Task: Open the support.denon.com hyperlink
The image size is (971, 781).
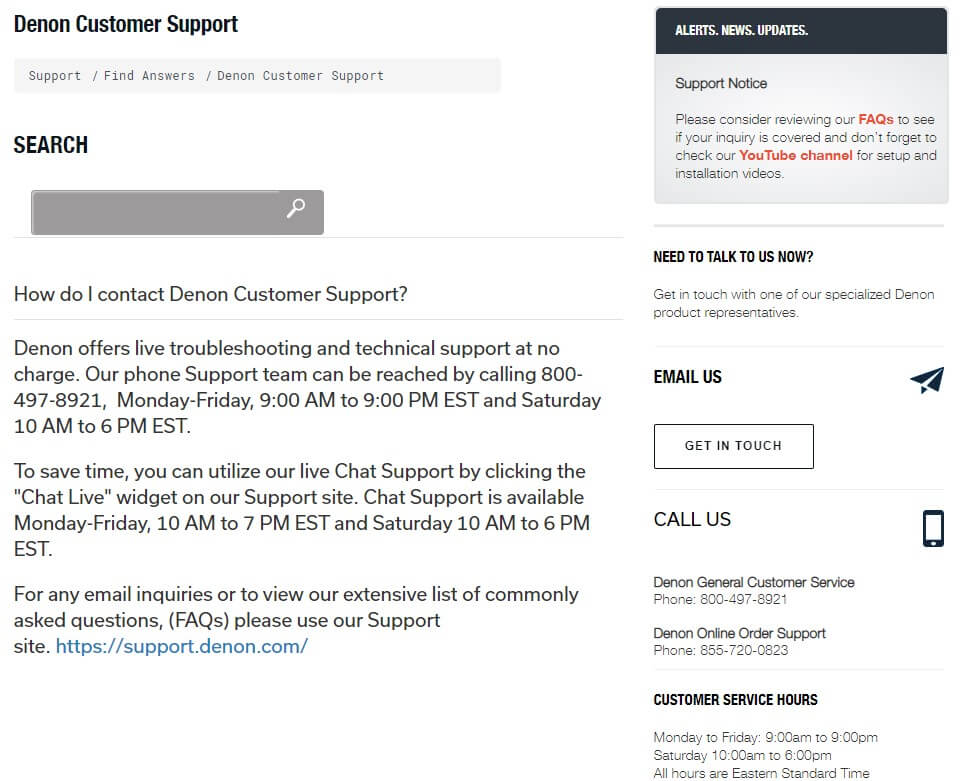Action: [181, 646]
